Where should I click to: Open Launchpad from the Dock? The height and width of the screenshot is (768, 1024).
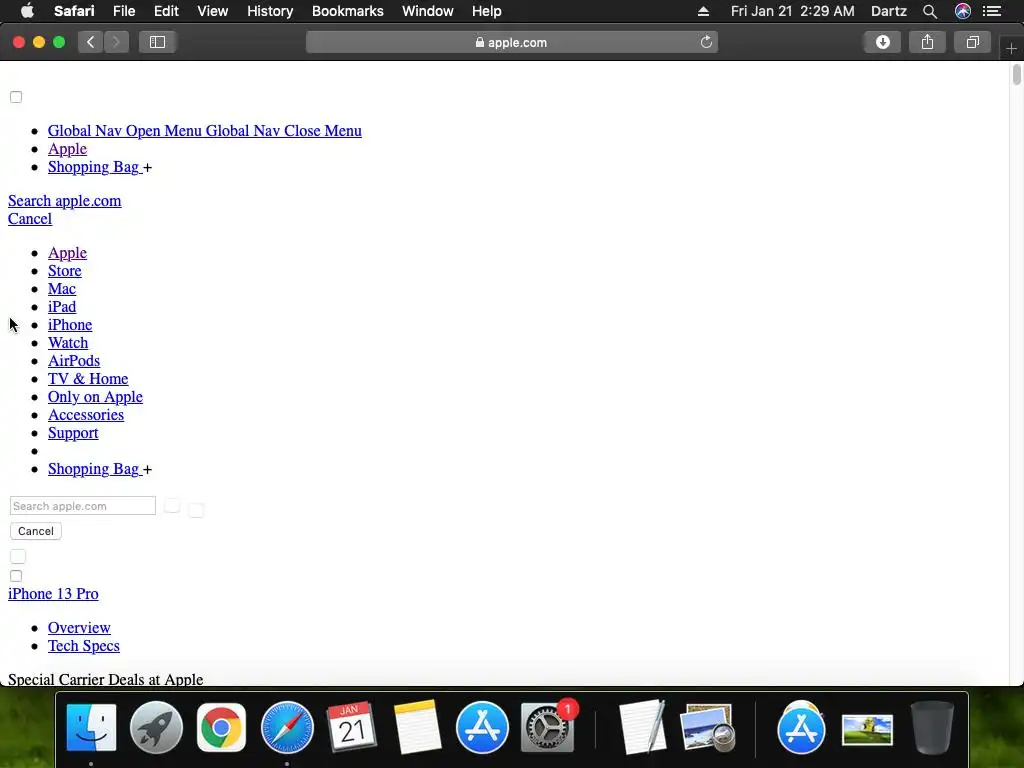click(156, 727)
